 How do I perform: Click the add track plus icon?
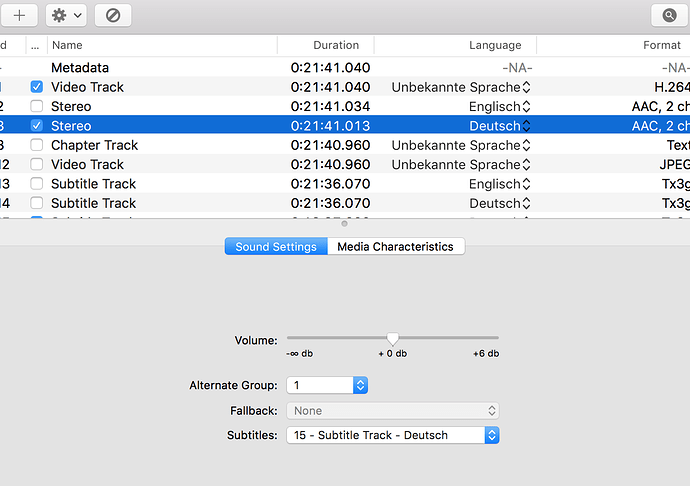[x=19, y=15]
